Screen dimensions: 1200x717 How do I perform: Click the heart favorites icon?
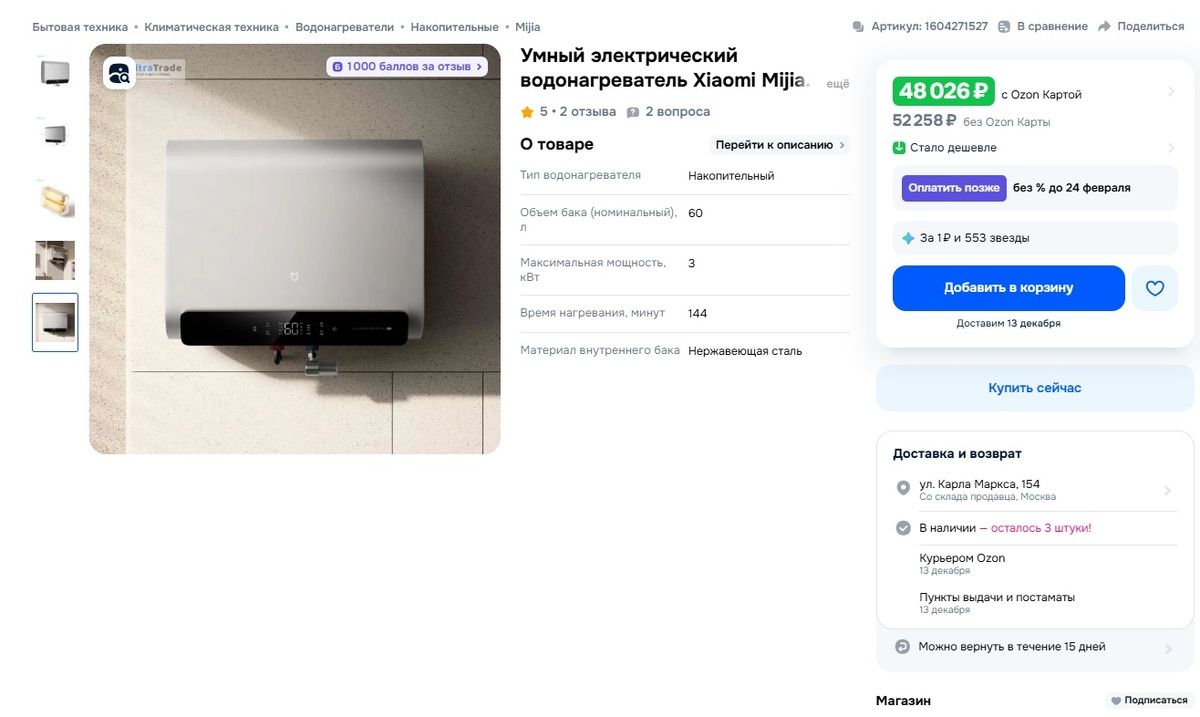coord(1155,288)
